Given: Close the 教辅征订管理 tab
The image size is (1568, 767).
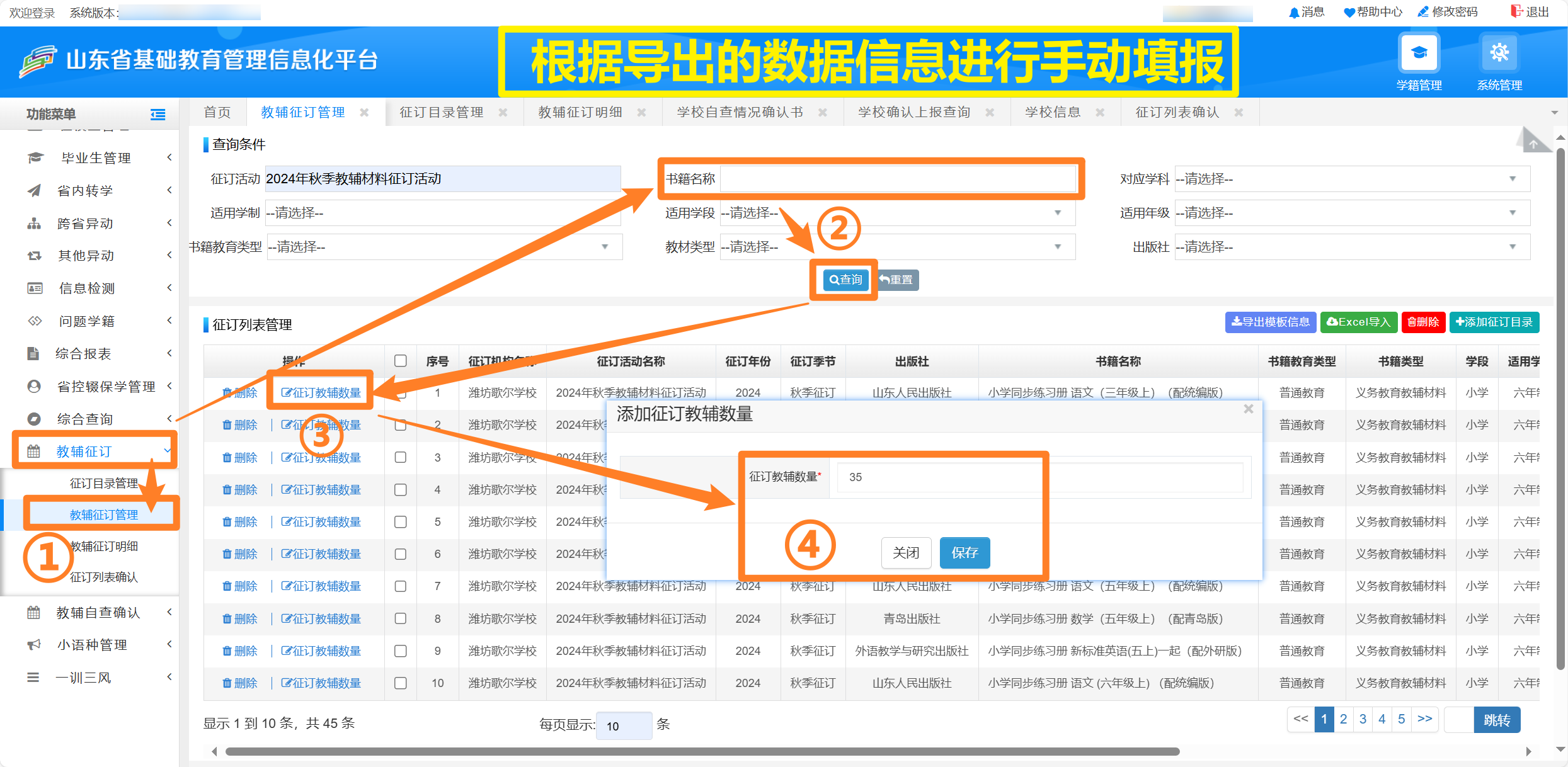Looking at the screenshot, I should coord(364,113).
